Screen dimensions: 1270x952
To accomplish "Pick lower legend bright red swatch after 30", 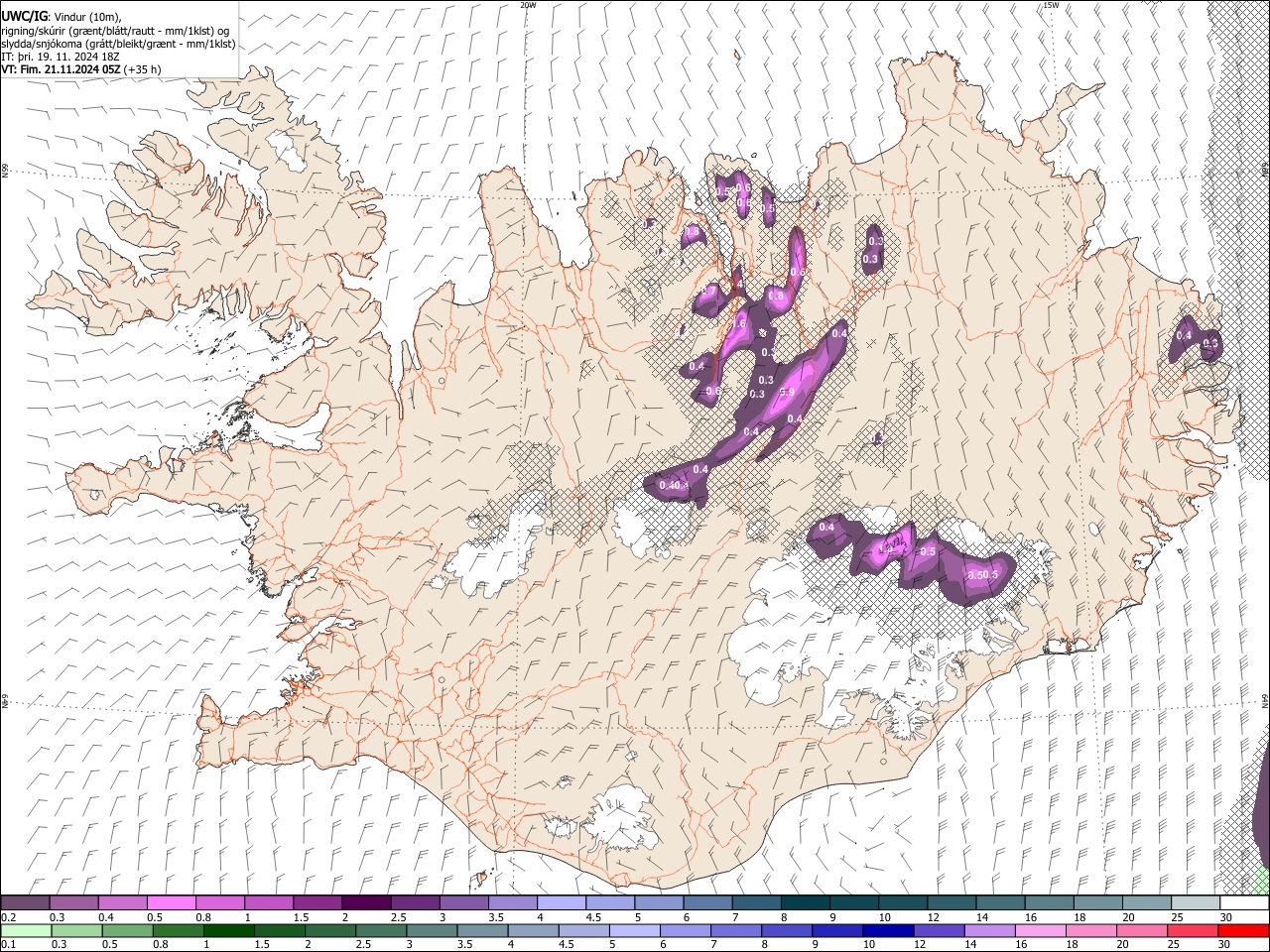I will click(x=1242, y=930).
